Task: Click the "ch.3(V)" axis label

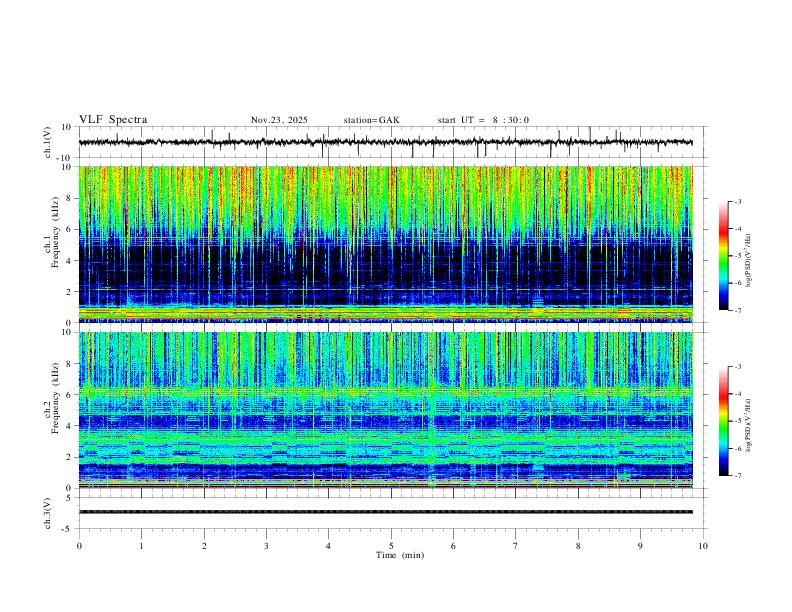Action: [x=48, y=513]
